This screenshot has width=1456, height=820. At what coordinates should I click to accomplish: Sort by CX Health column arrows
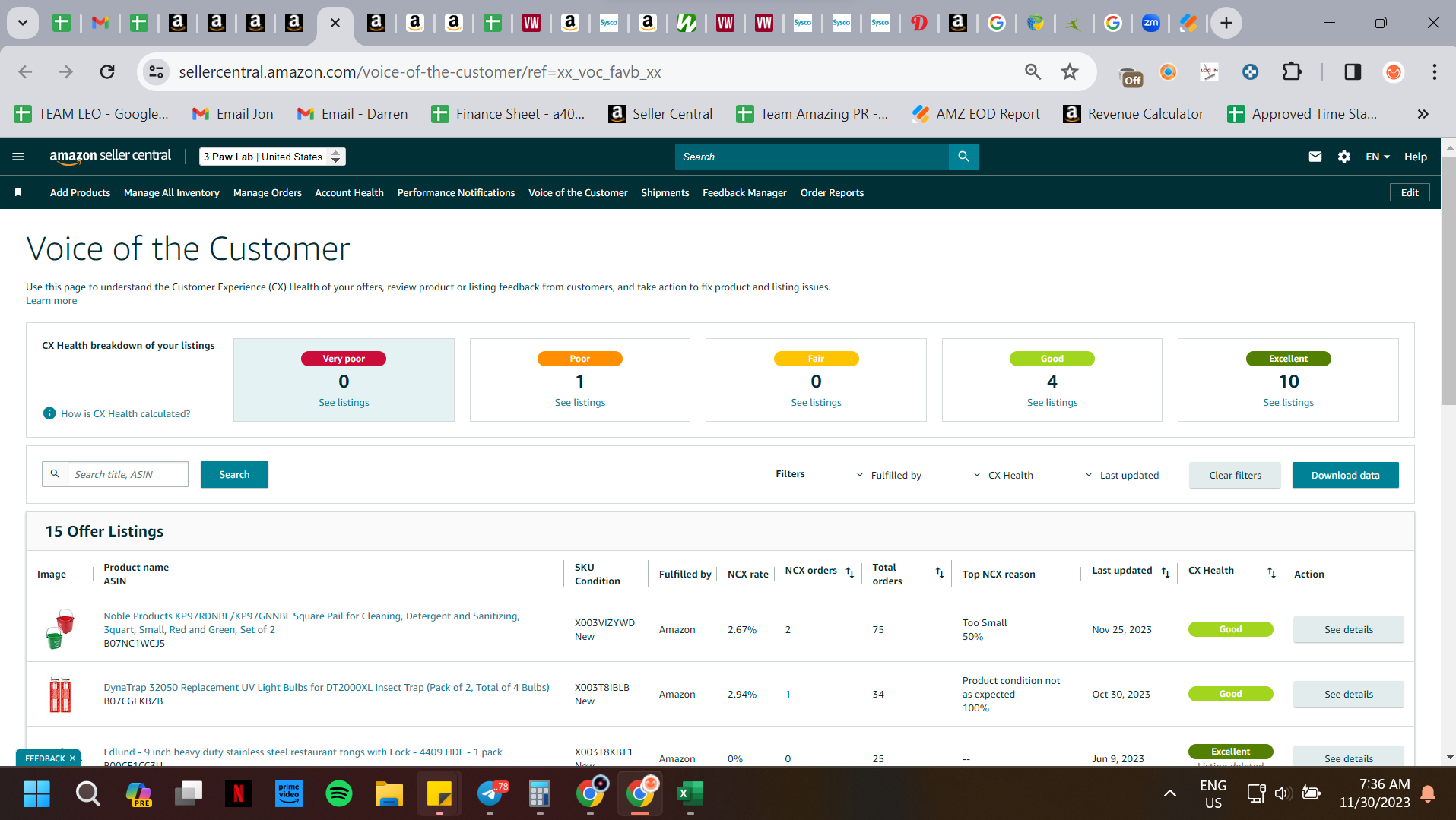point(1271,572)
